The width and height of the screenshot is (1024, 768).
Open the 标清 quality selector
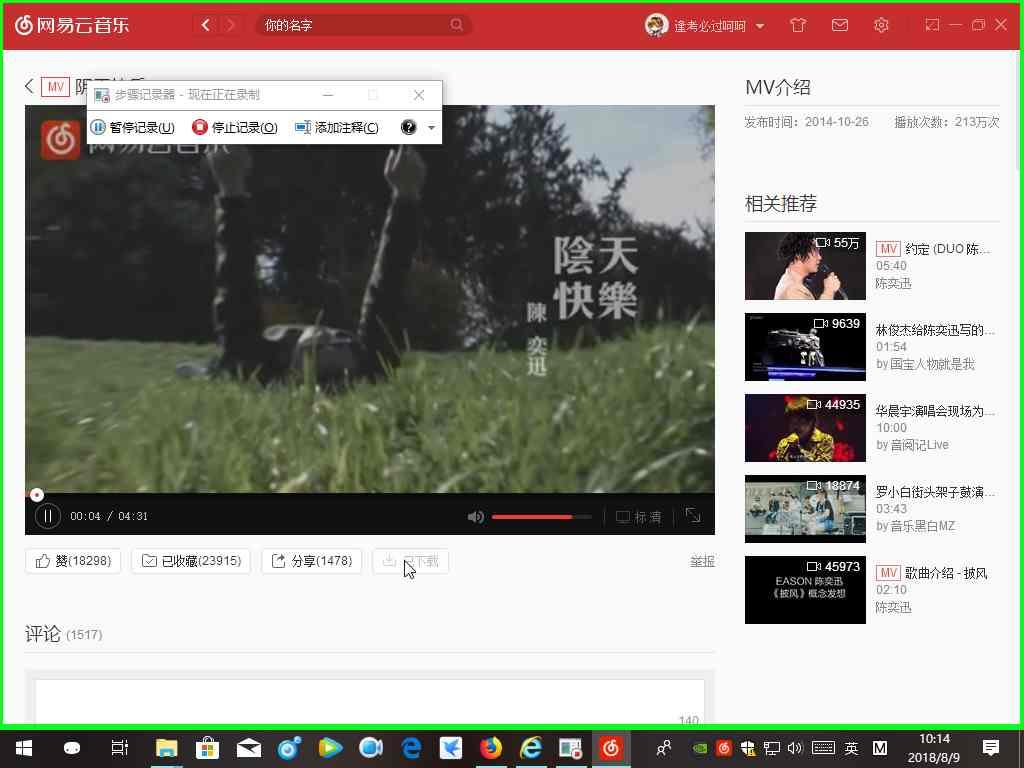[x=641, y=516]
